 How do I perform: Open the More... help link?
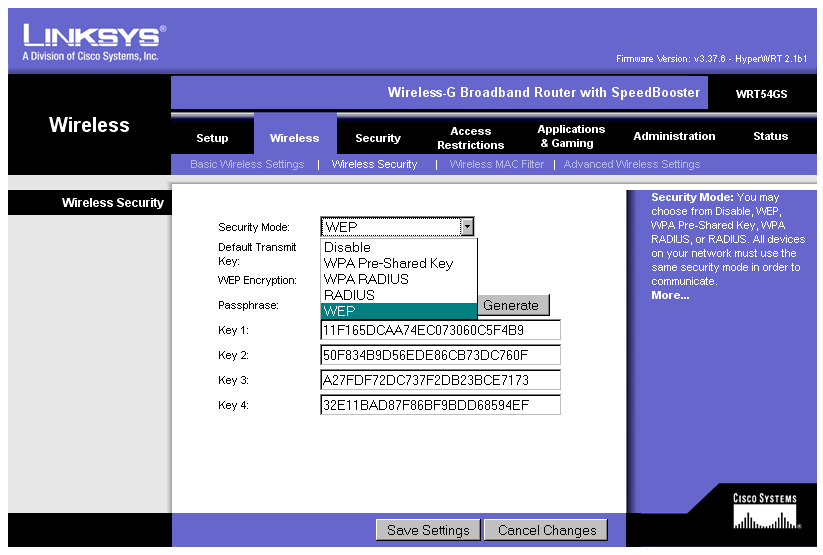670,295
